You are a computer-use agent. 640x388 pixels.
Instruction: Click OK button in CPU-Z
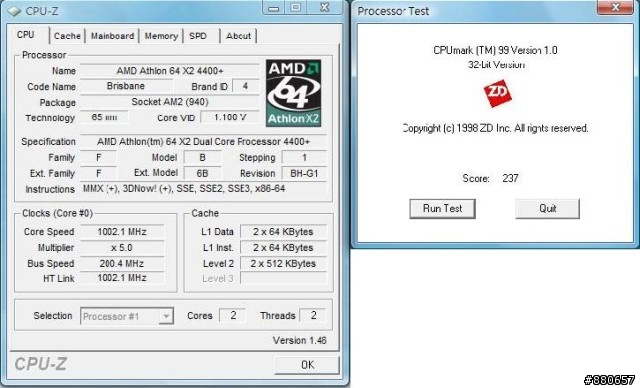307,365
